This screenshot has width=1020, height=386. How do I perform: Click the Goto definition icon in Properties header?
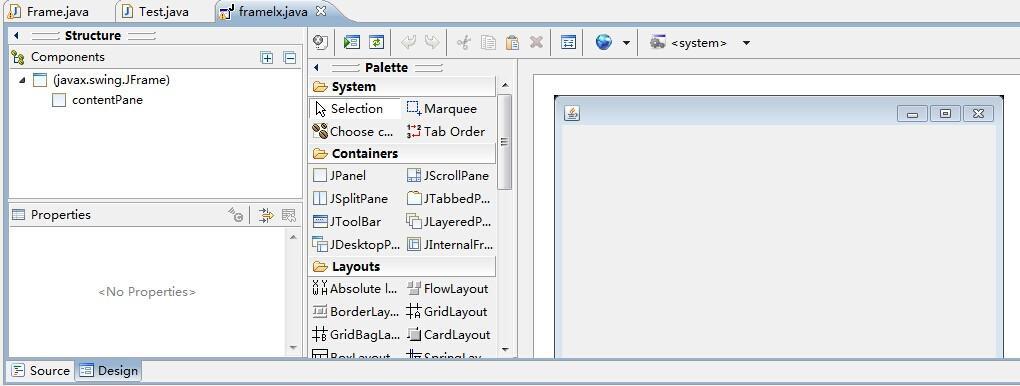(x=236, y=215)
